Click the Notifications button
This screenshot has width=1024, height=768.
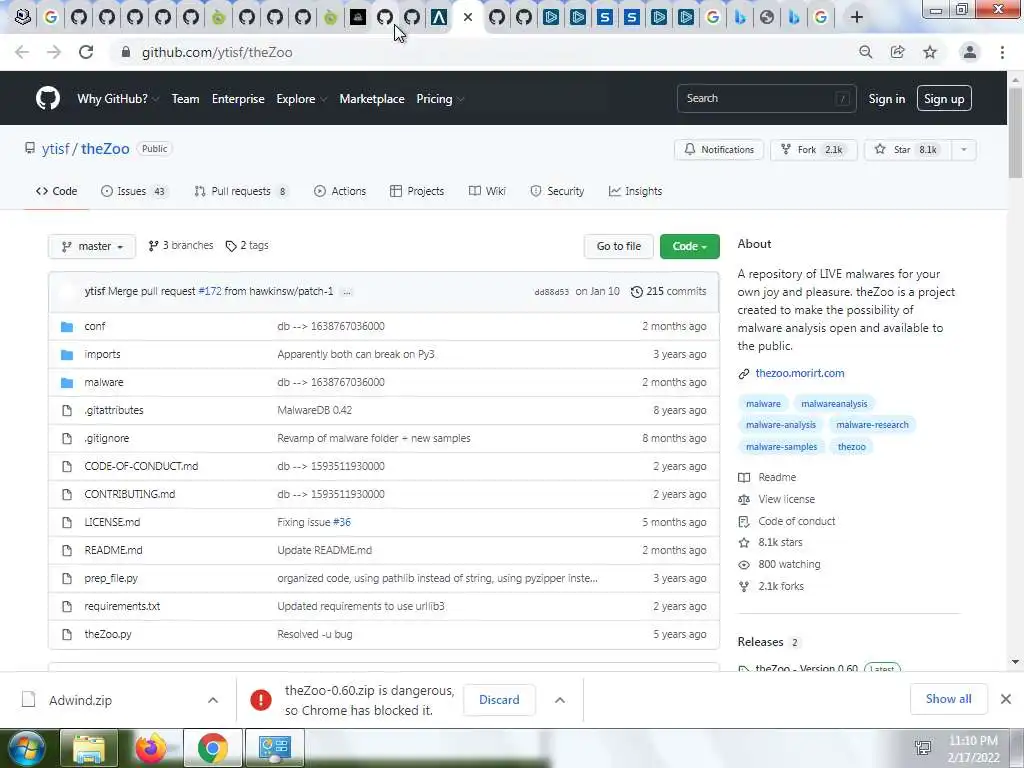point(719,150)
